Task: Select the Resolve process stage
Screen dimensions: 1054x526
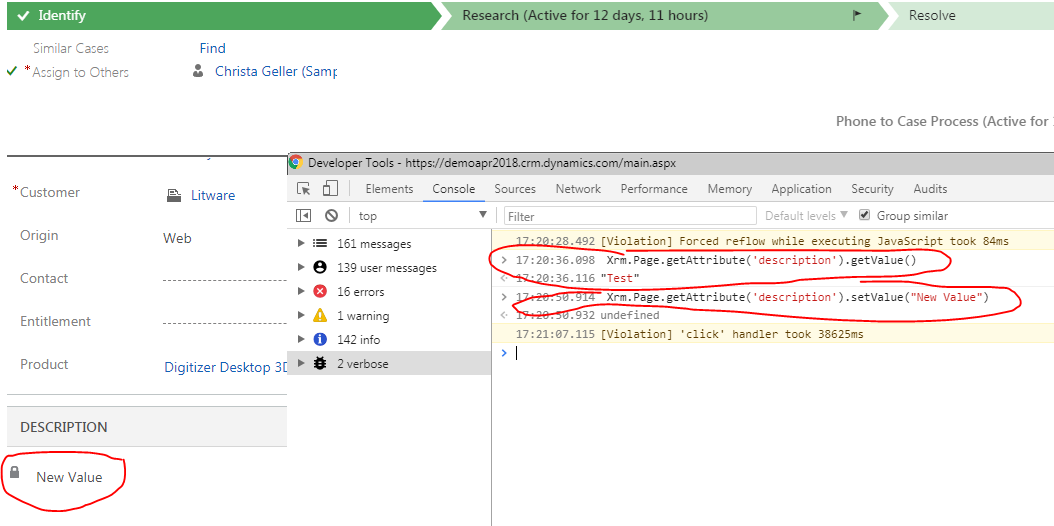Action: click(x=971, y=15)
